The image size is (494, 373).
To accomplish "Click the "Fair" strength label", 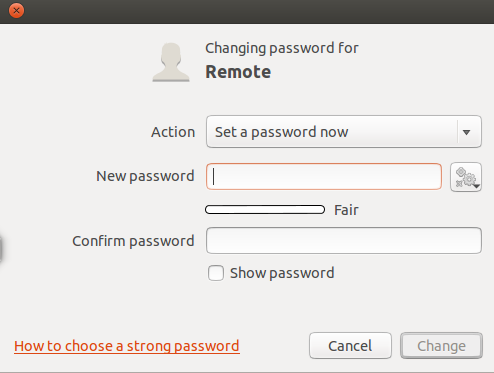I will (x=346, y=210).
